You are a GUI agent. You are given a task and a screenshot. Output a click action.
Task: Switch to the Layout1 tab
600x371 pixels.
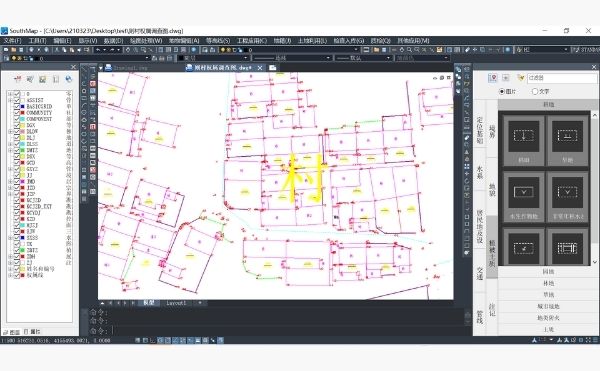pyautogui.click(x=176, y=303)
